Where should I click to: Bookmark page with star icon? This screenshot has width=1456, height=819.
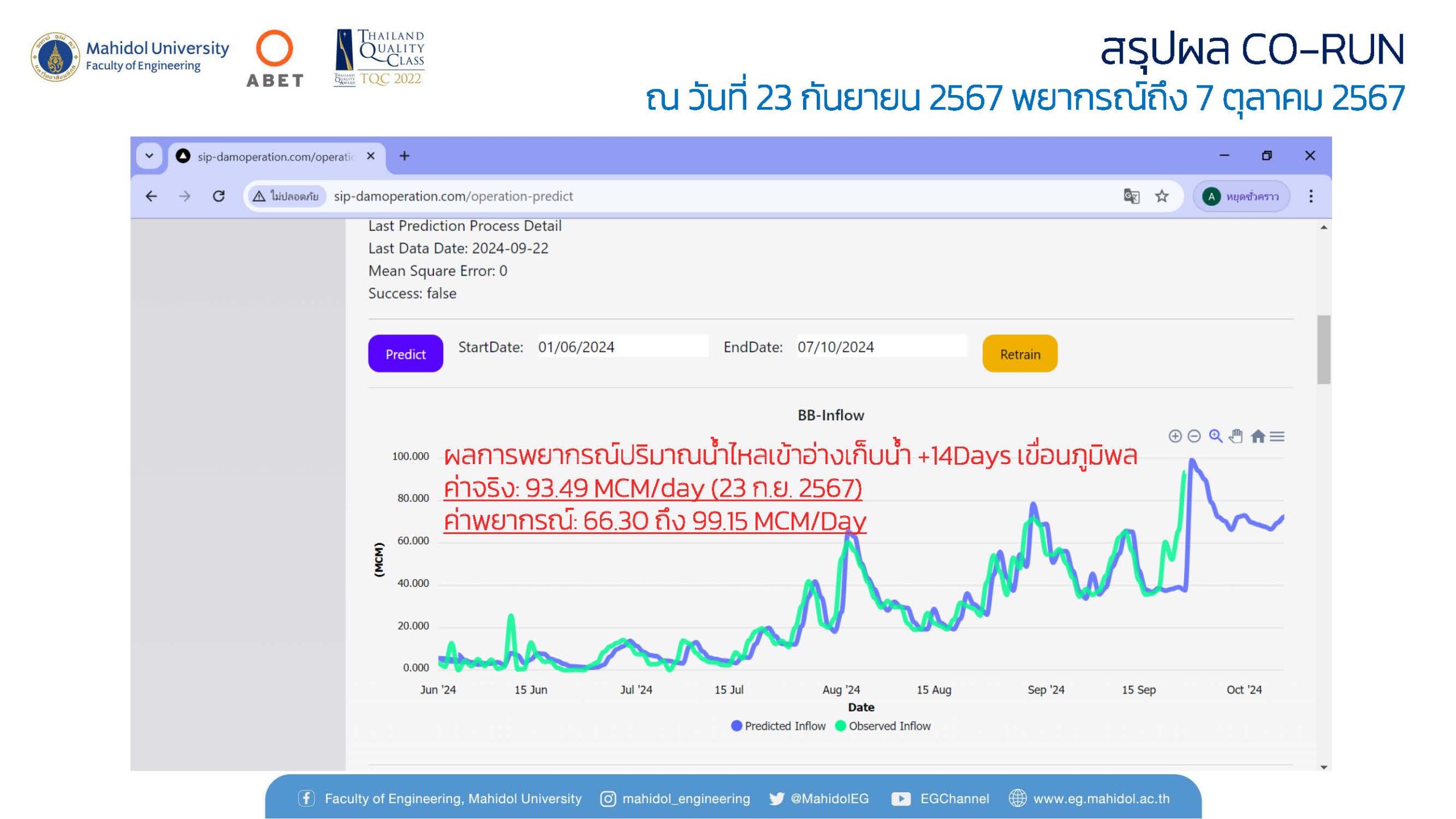click(x=1161, y=196)
